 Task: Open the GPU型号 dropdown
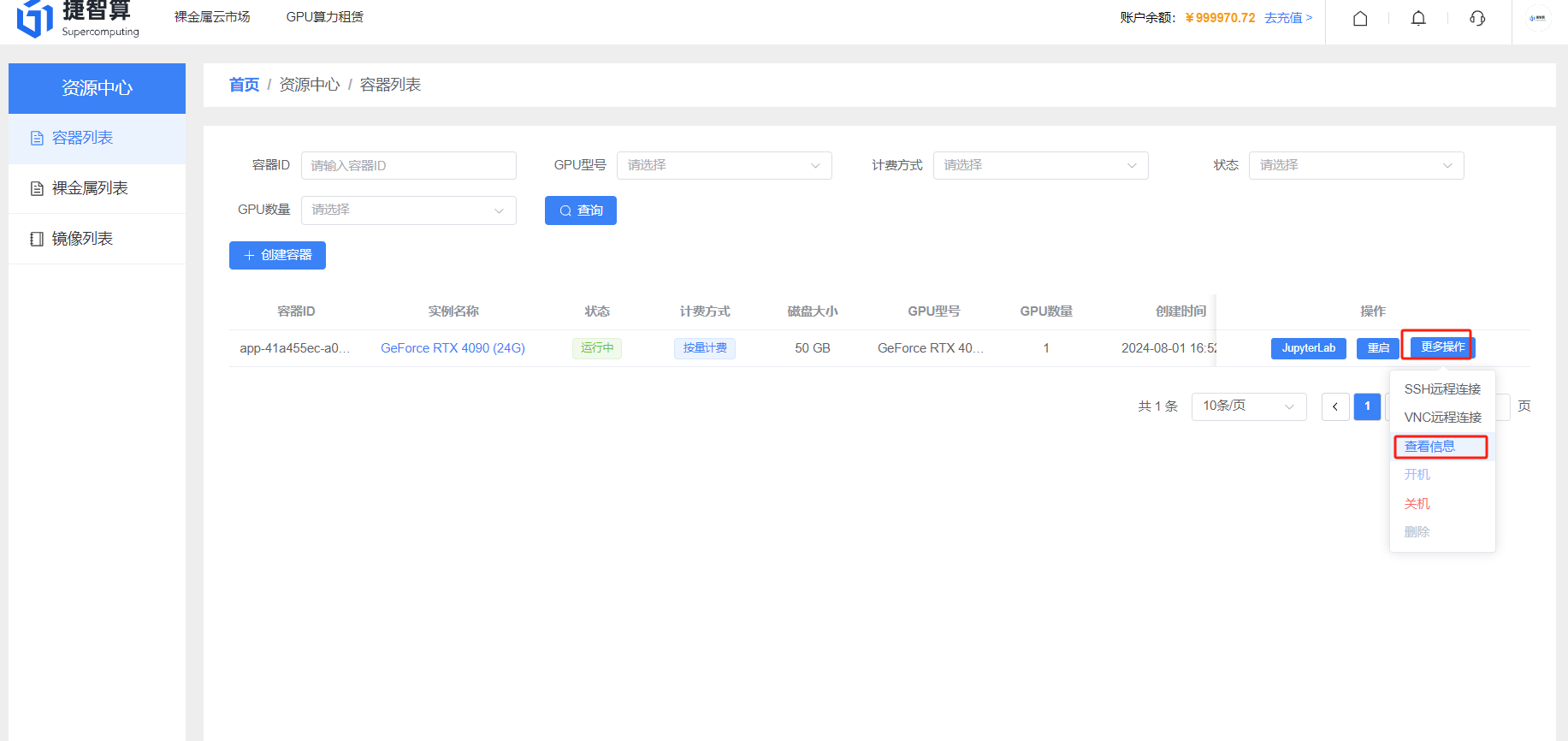coord(725,165)
